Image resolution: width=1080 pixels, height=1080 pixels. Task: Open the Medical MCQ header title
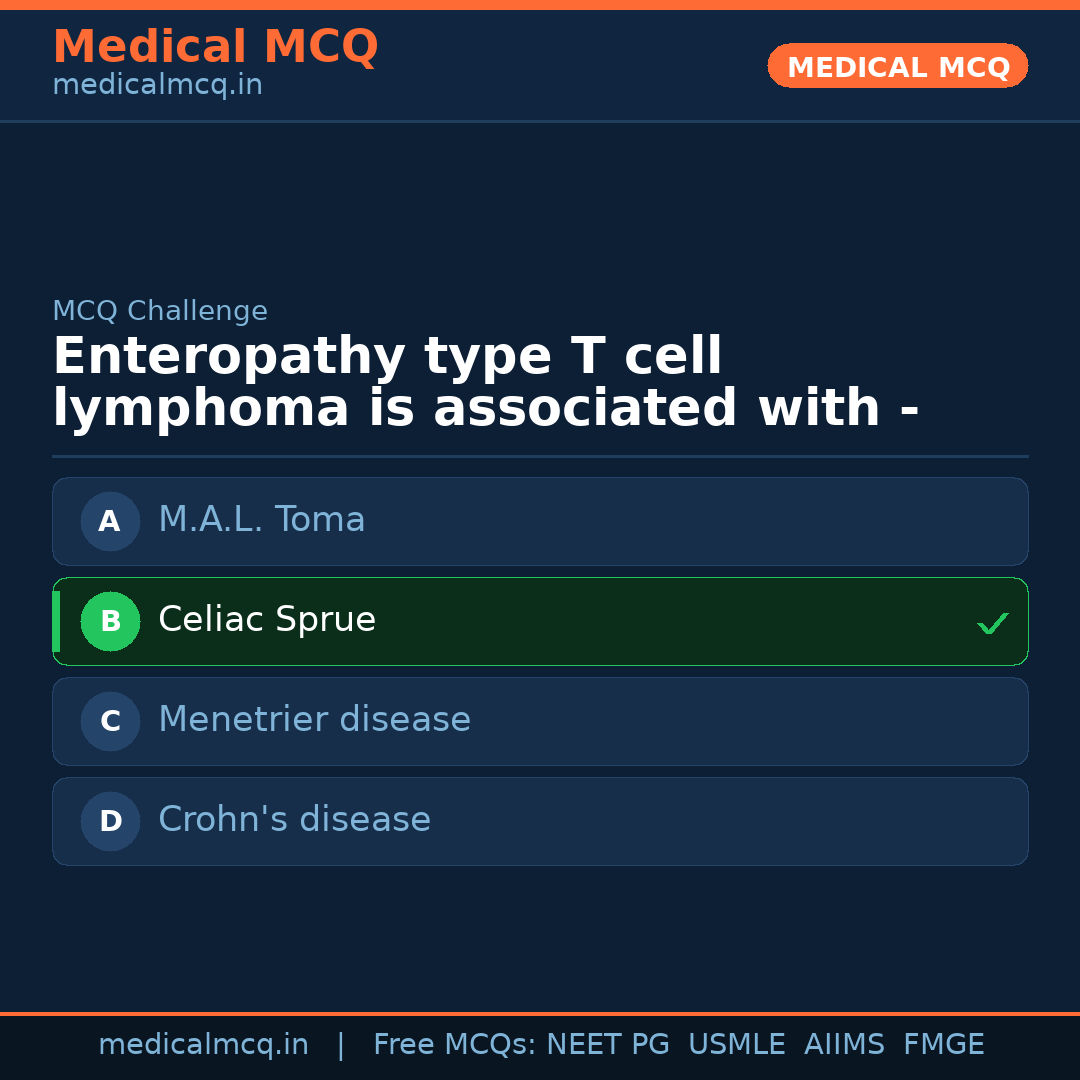(215, 47)
